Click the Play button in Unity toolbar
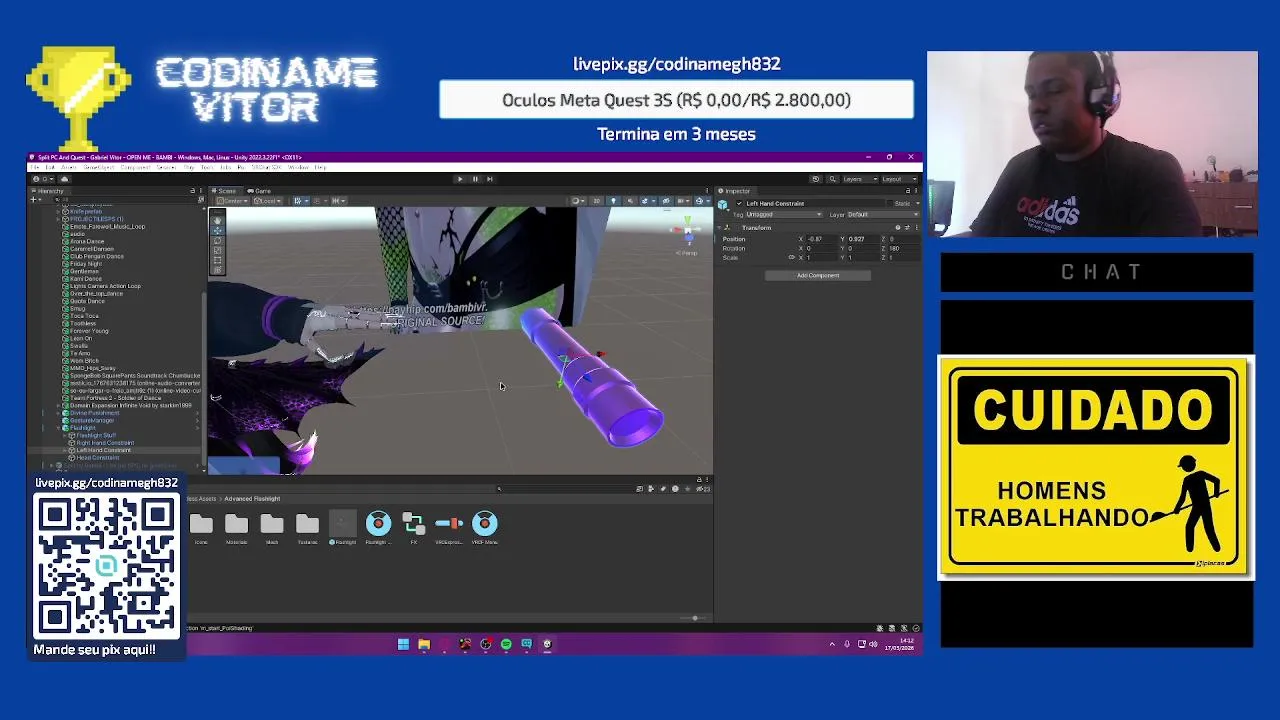 pos(460,179)
